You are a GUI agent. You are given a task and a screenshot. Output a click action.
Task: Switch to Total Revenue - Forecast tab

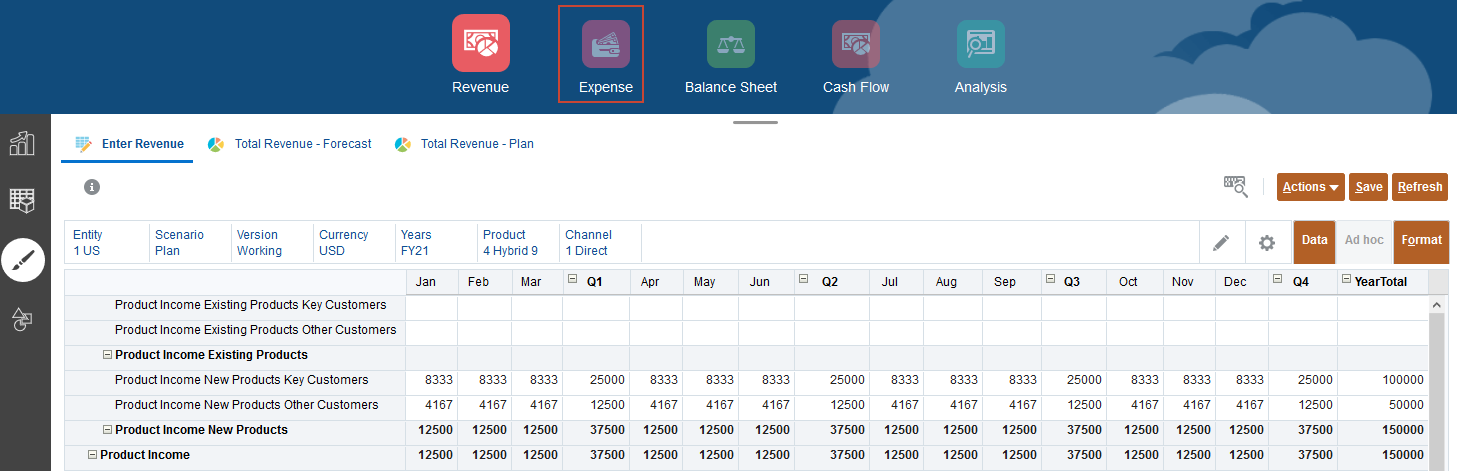pos(302,144)
